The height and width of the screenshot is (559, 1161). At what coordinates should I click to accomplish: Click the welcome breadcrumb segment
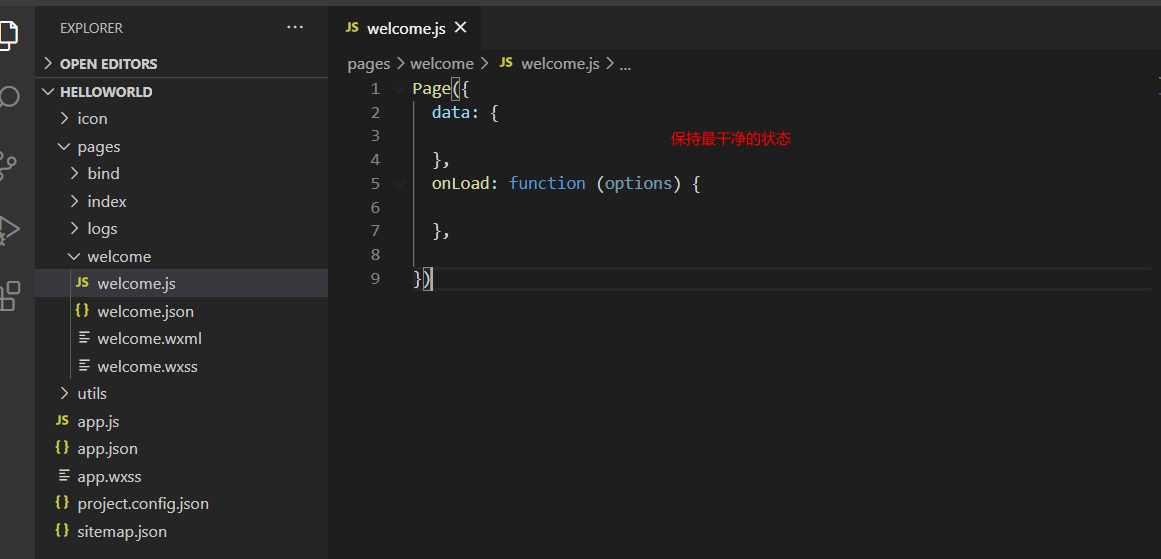[x=441, y=64]
